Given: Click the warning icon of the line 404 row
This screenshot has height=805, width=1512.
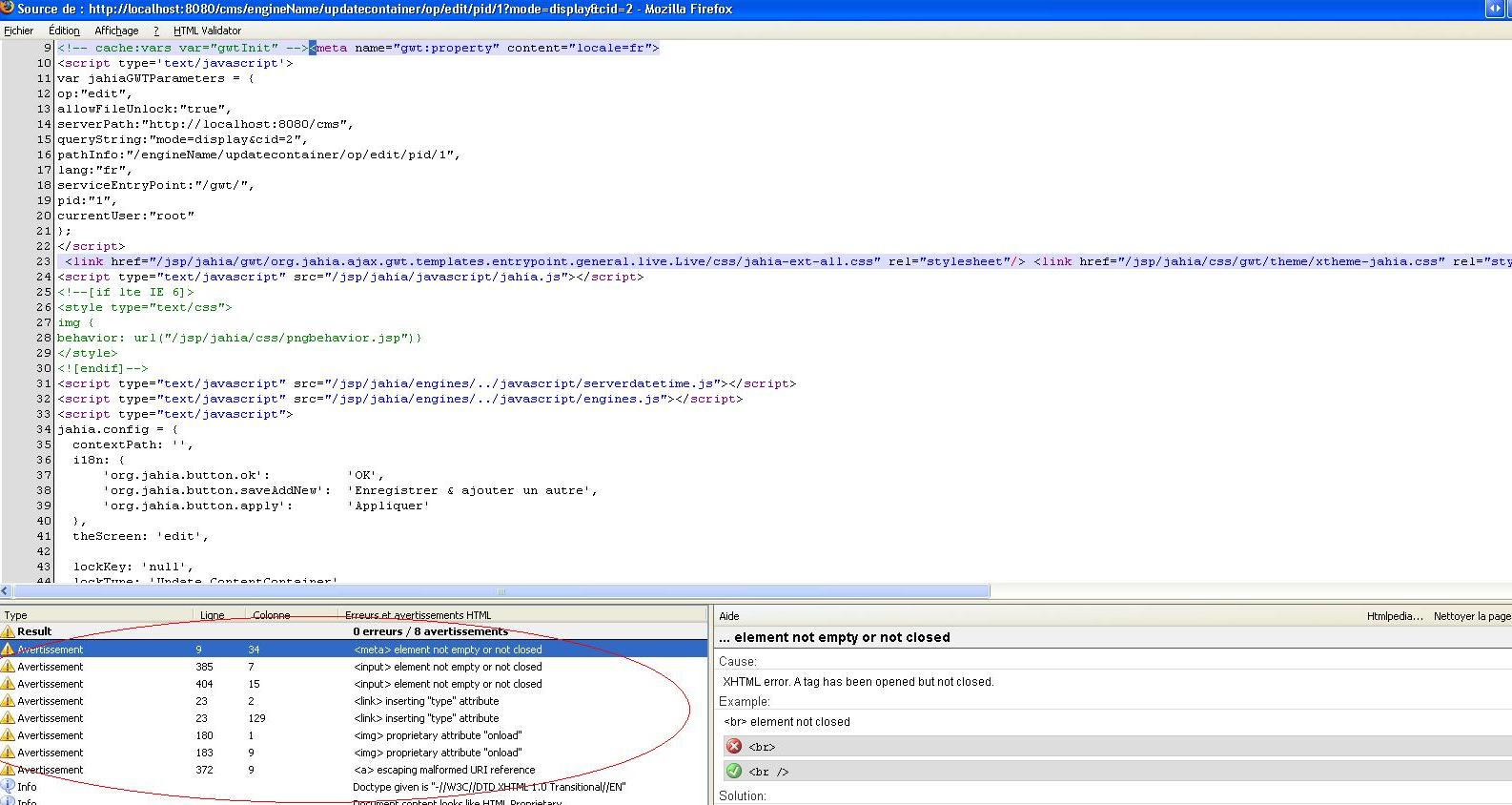Looking at the screenshot, I should (x=8, y=684).
